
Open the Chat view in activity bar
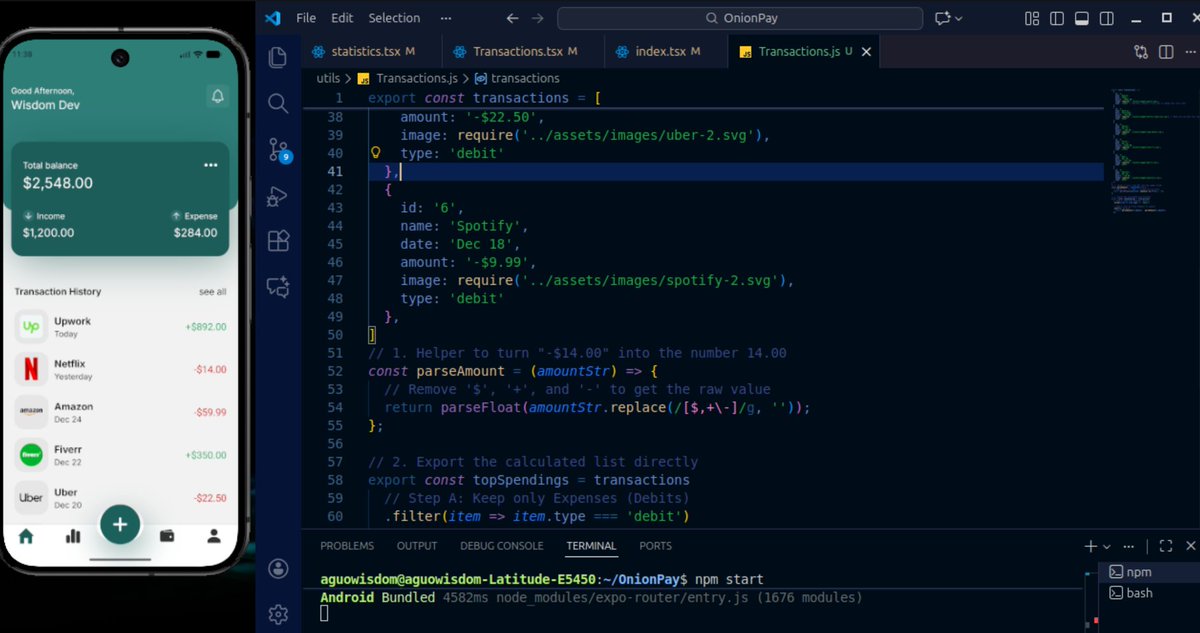(278, 287)
